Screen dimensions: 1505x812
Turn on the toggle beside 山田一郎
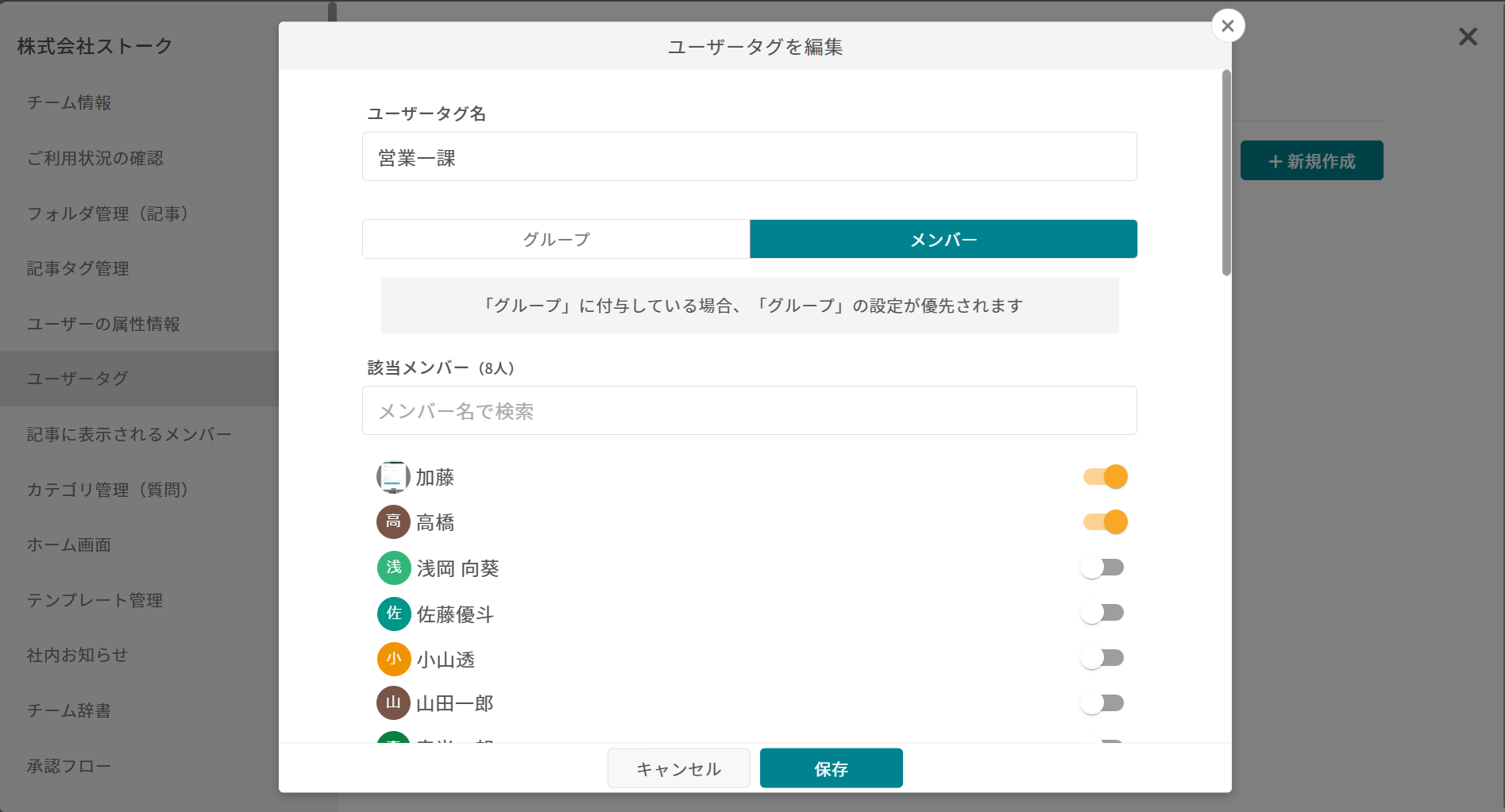[1103, 702]
